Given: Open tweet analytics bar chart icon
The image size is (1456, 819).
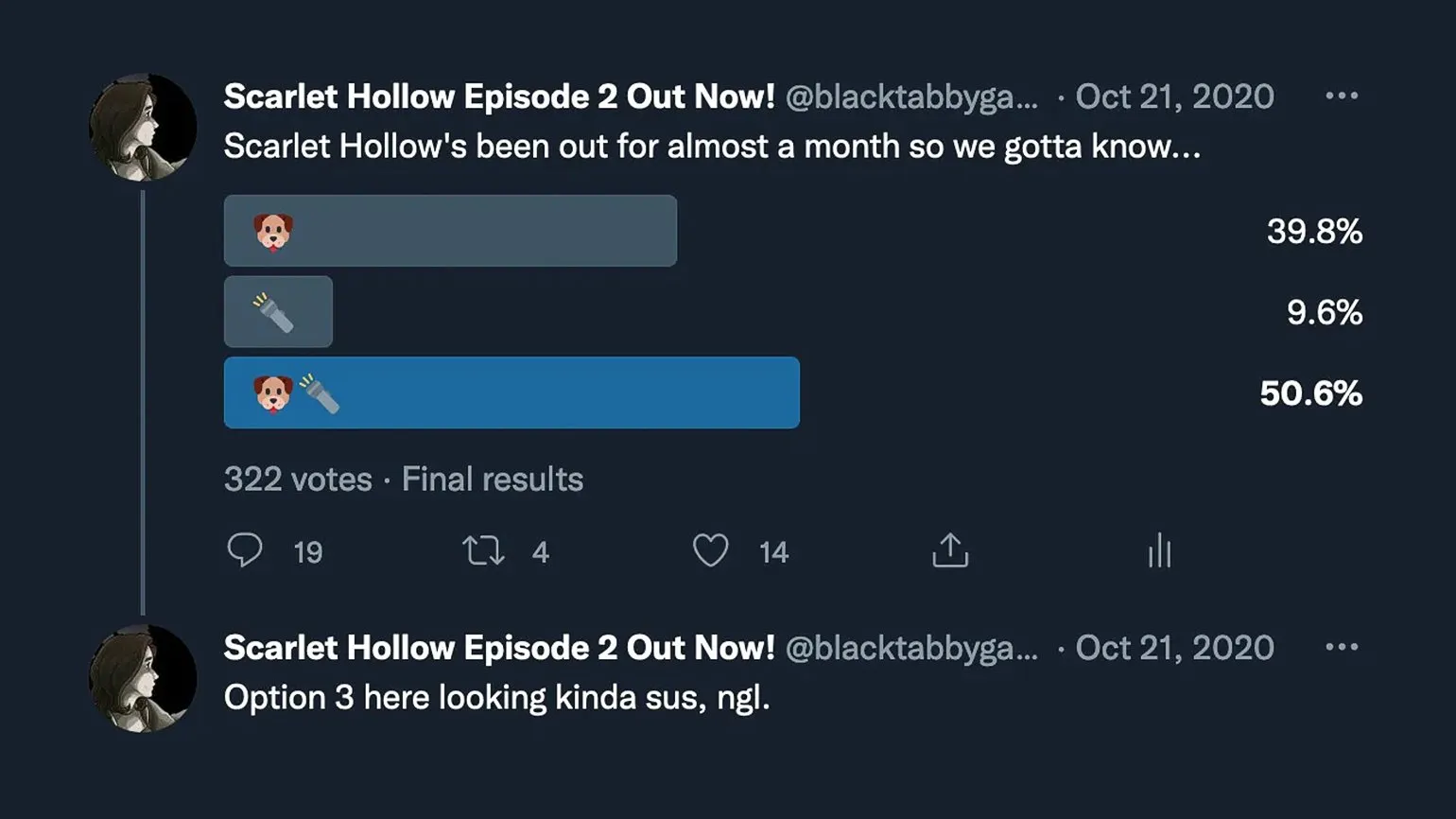Looking at the screenshot, I should coord(1159,550).
